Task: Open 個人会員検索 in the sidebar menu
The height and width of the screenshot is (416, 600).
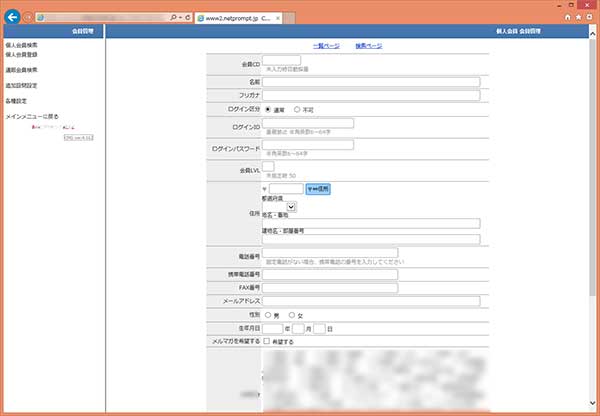Action: click(x=22, y=45)
